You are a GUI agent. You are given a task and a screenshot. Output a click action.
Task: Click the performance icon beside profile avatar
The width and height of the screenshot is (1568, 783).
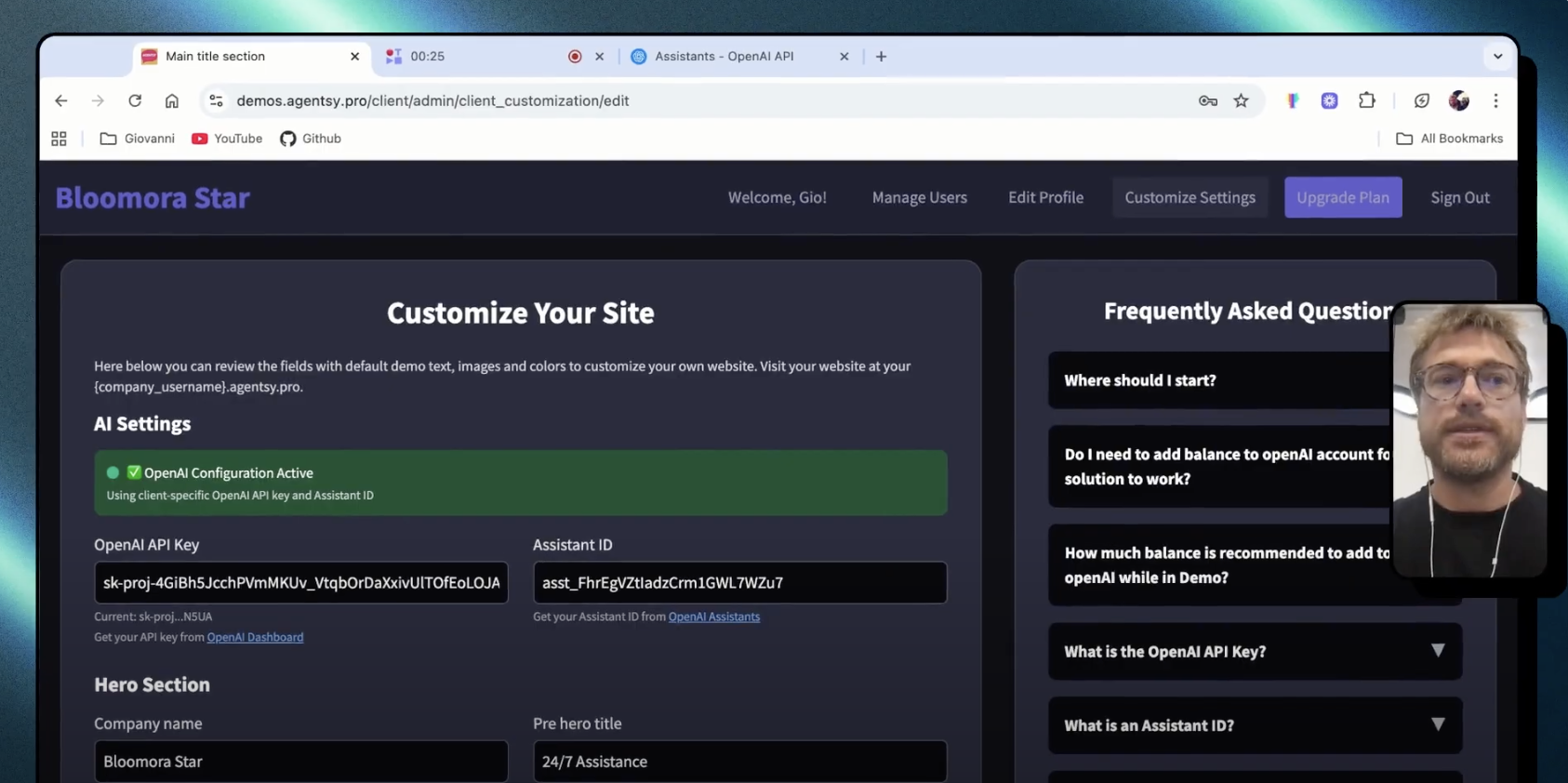(x=1421, y=100)
